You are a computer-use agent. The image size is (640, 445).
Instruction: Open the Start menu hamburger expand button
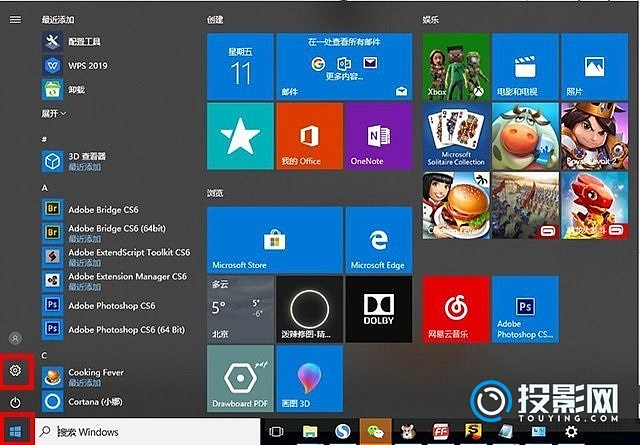[16, 19]
